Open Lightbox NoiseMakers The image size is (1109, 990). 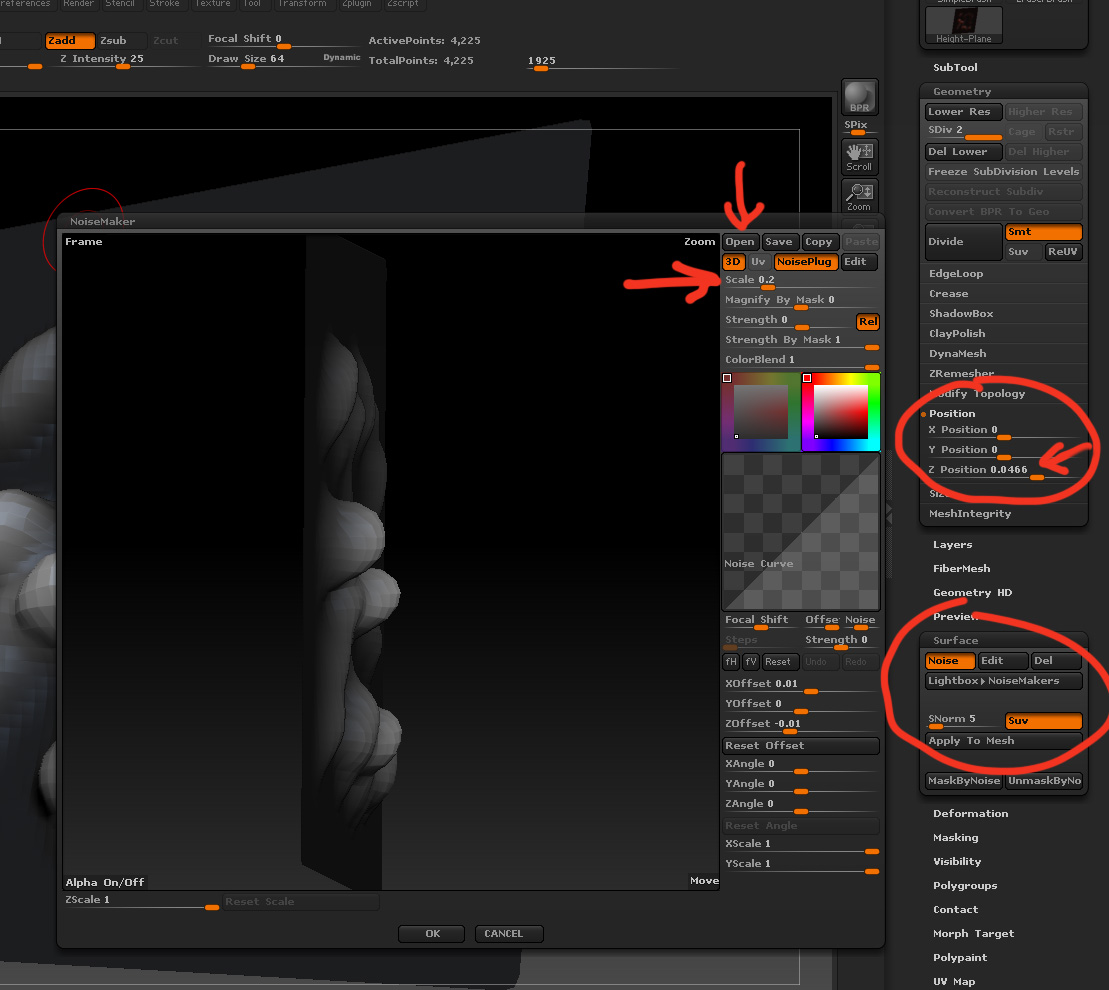click(1003, 681)
